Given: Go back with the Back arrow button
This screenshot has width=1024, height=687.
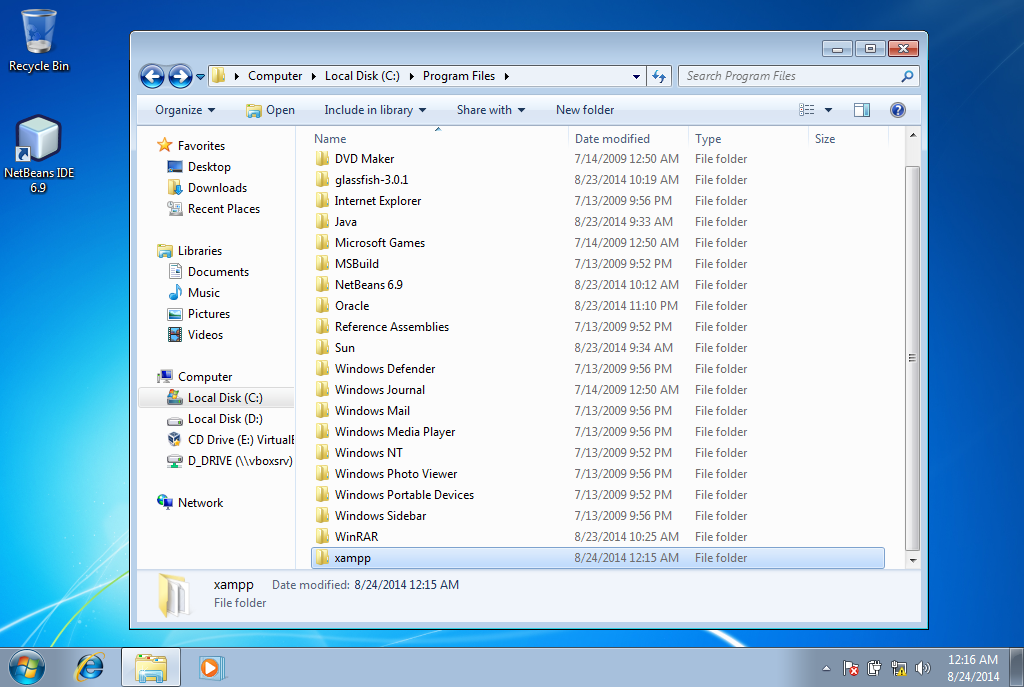Looking at the screenshot, I should (x=152, y=76).
